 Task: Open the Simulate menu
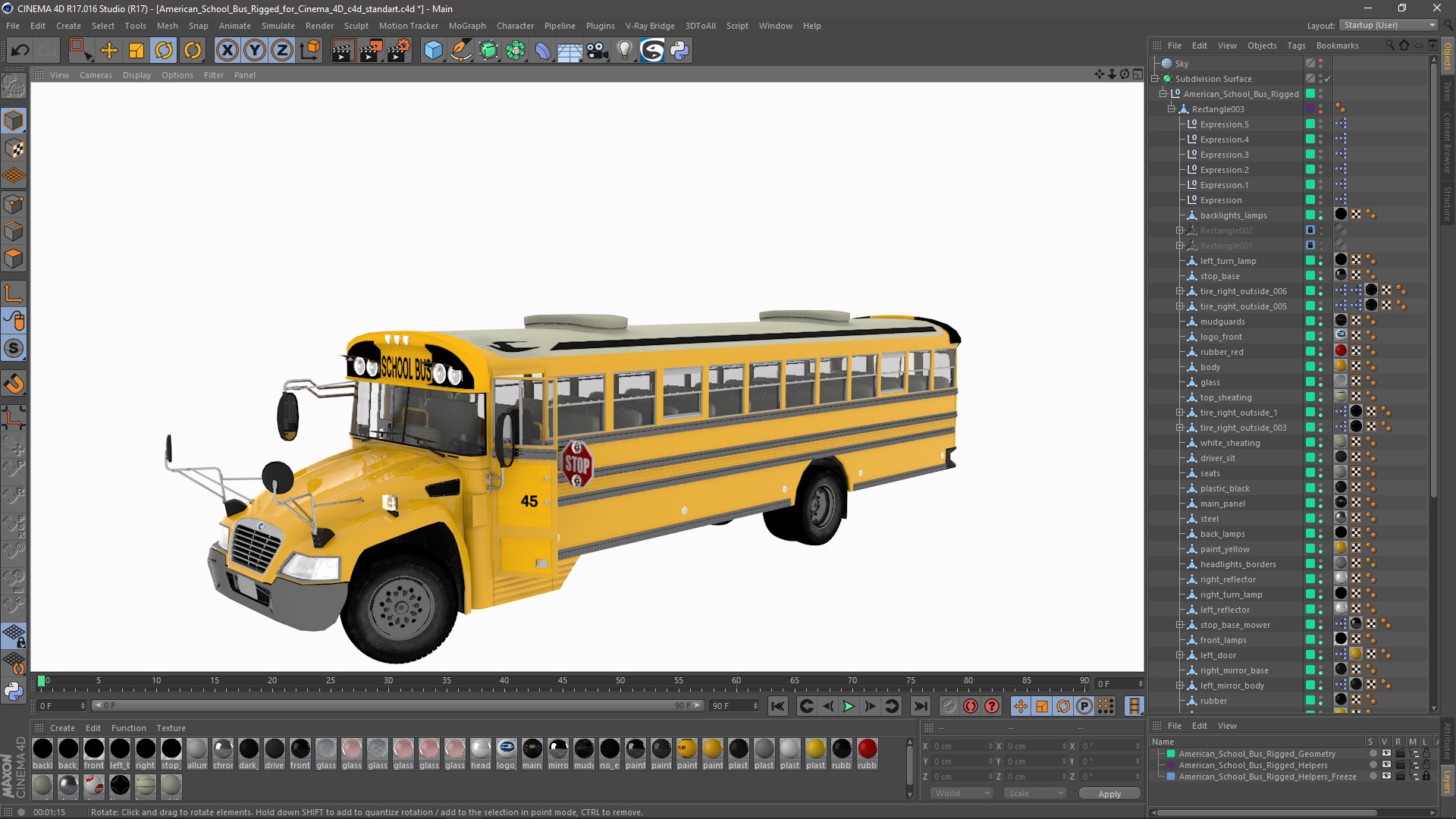coord(278,26)
